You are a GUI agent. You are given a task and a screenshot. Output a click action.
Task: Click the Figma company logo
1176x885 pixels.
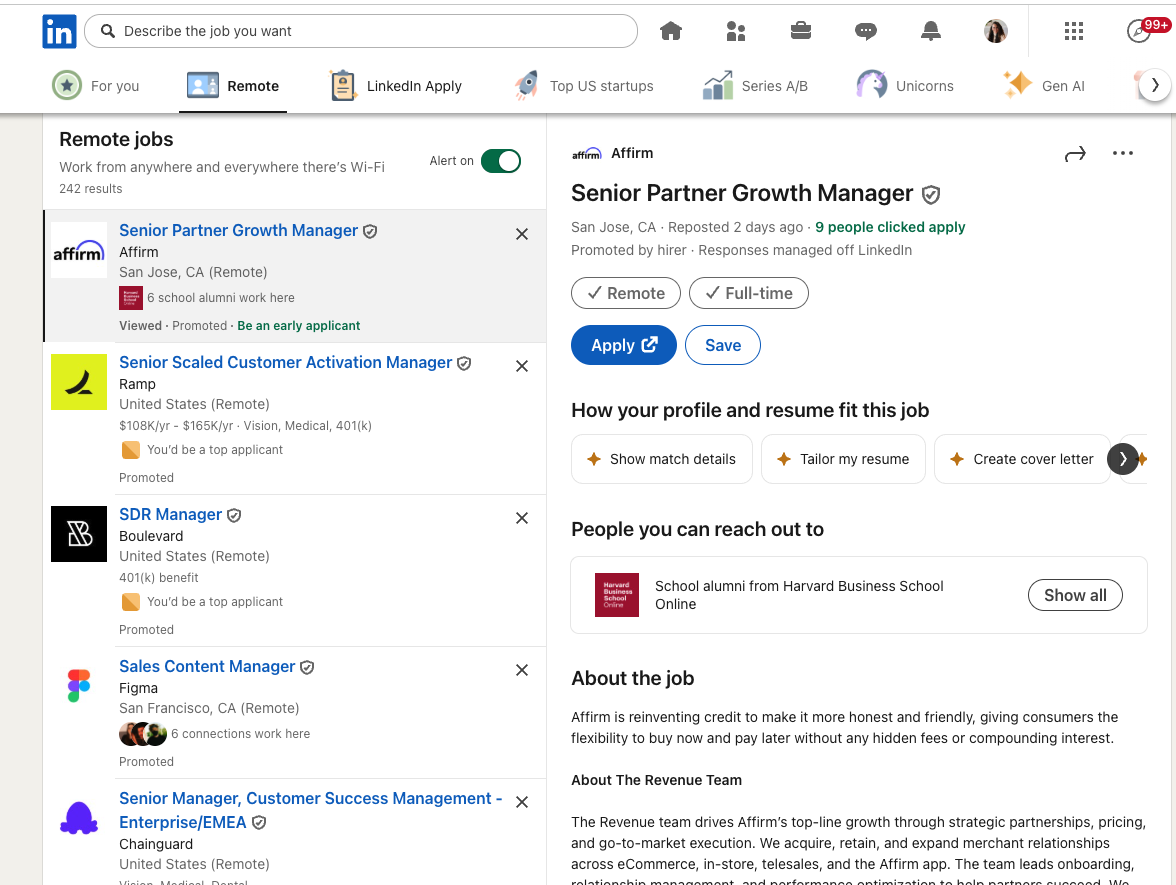79,686
